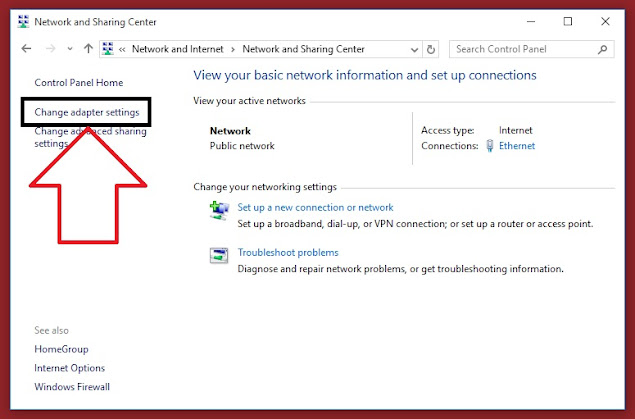Minimize the Network and Sharing Center window

click(x=531, y=21)
